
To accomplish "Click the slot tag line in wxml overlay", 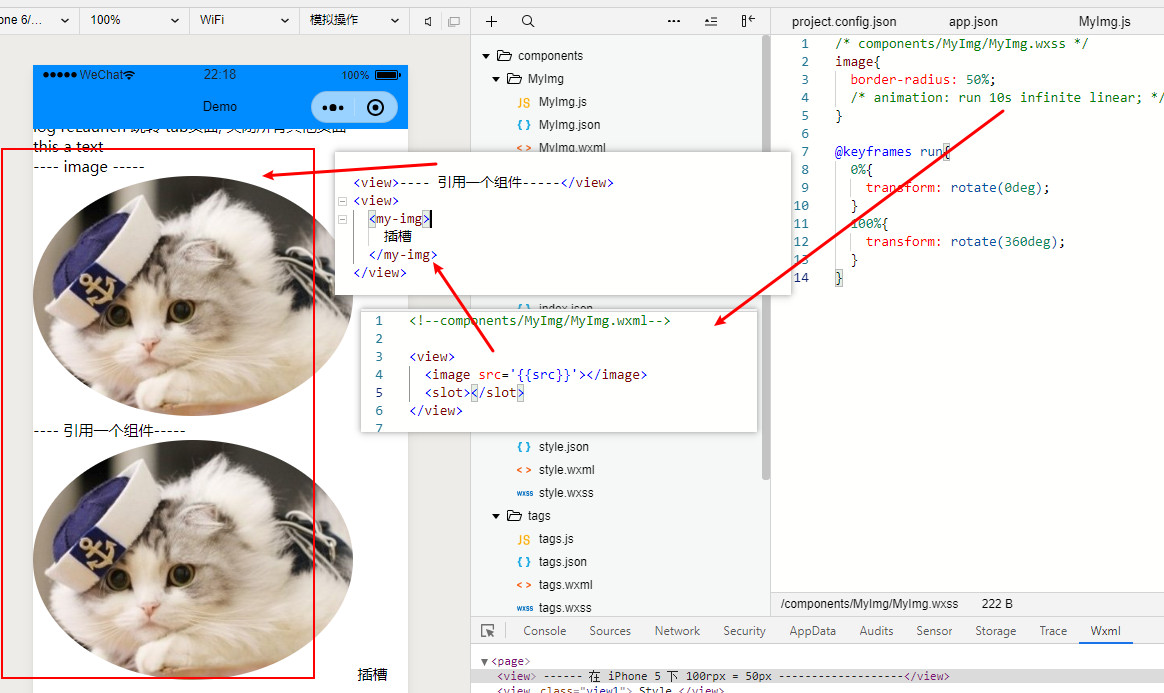I will [474, 393].
